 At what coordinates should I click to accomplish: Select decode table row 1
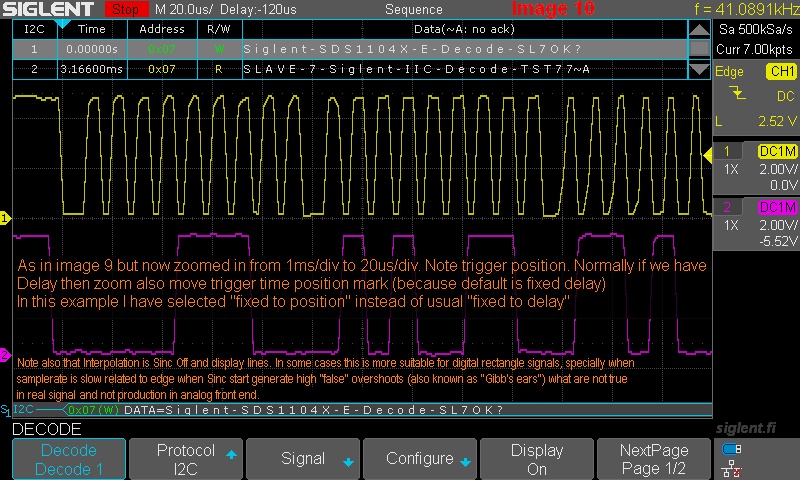coord(350,49)
